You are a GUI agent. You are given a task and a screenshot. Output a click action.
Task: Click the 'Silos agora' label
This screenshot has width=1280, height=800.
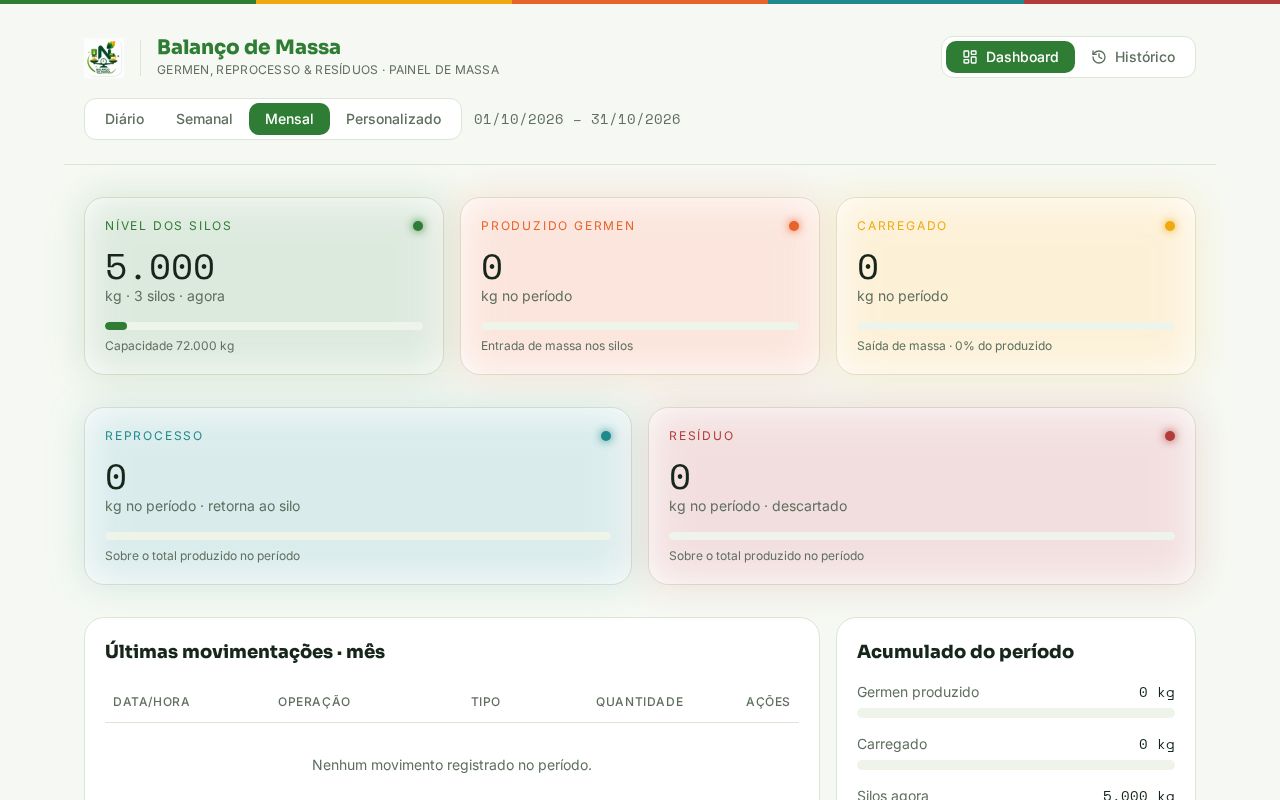tap(893, 795)
